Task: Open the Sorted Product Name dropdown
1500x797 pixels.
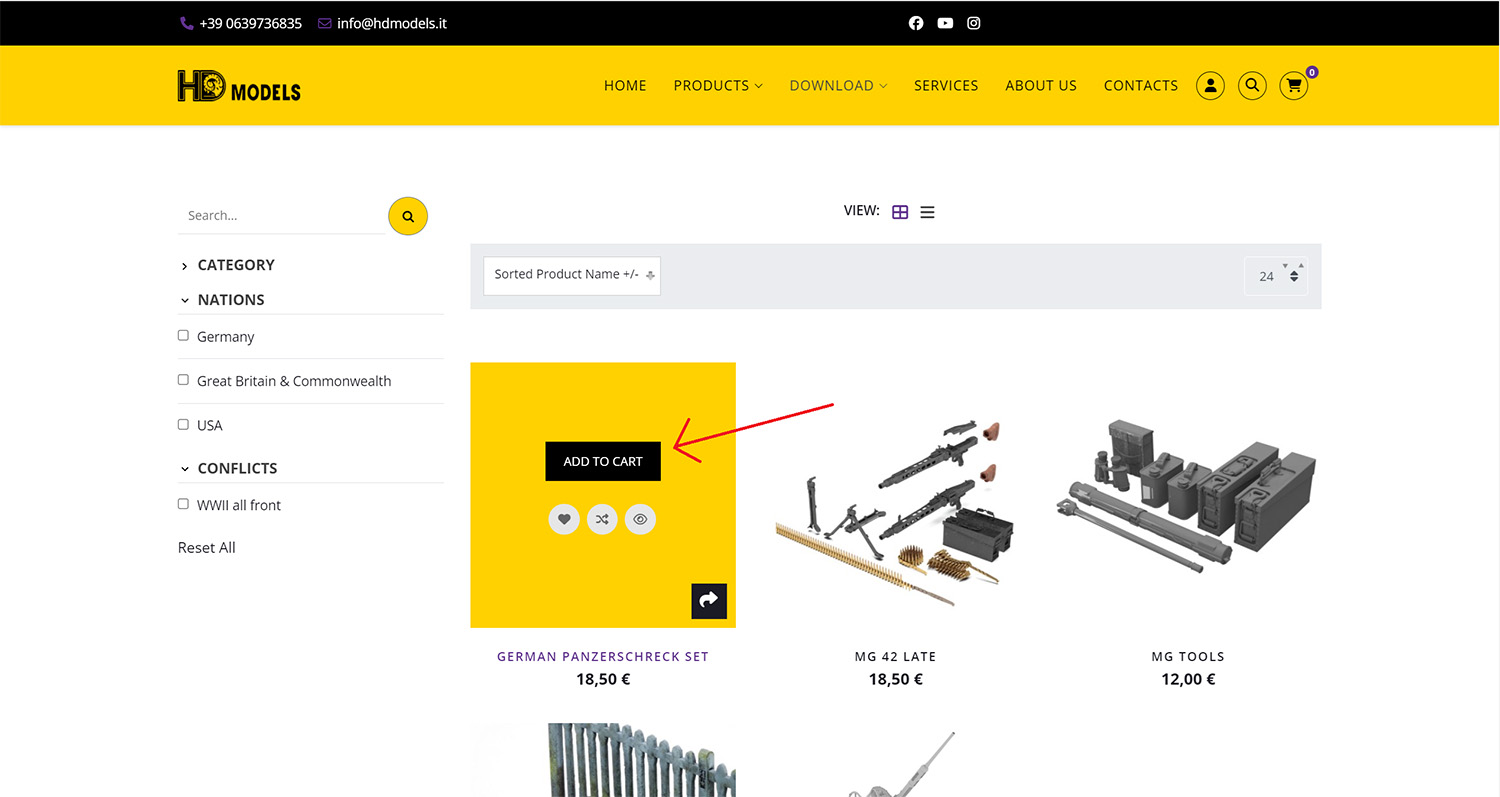Action: coord(572,275)
